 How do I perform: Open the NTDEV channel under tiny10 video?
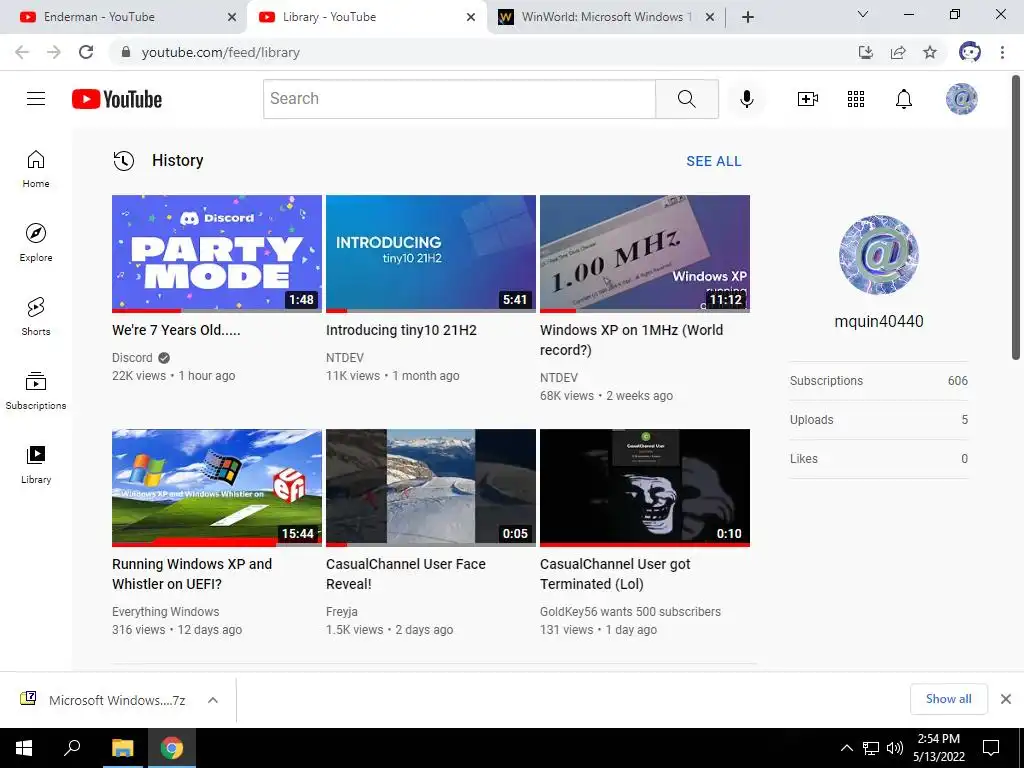point(345,358)
